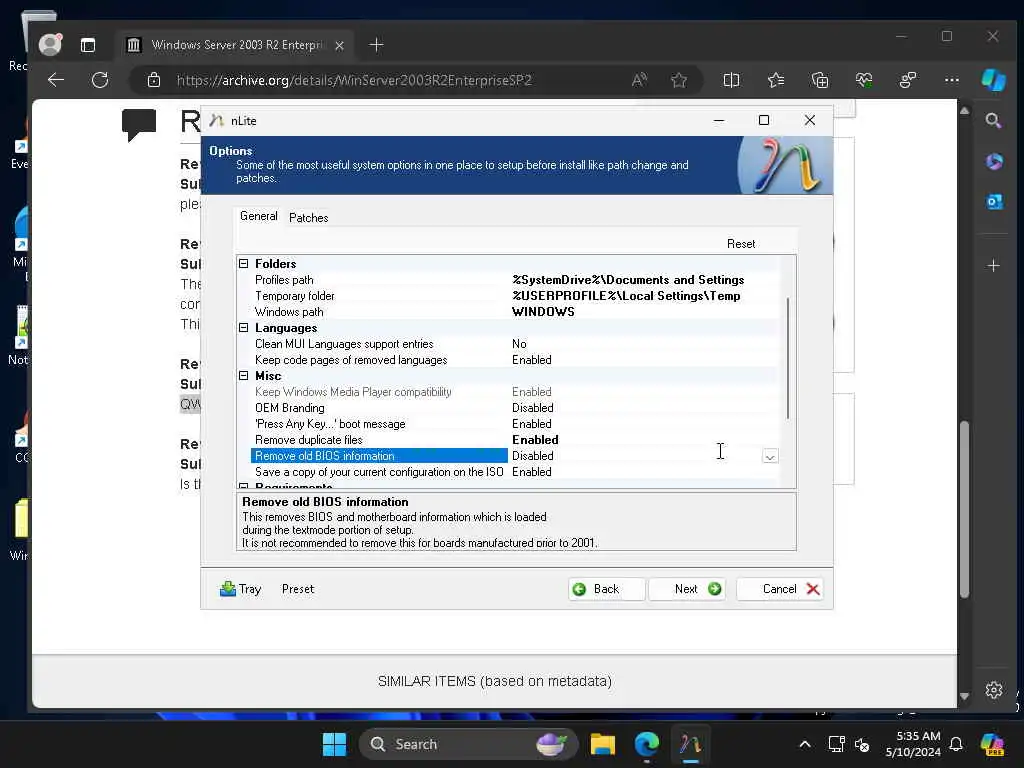Screen dimensions: 1024x768
Task: Add an app to Edge sidebar
Action: pos(993,266)
